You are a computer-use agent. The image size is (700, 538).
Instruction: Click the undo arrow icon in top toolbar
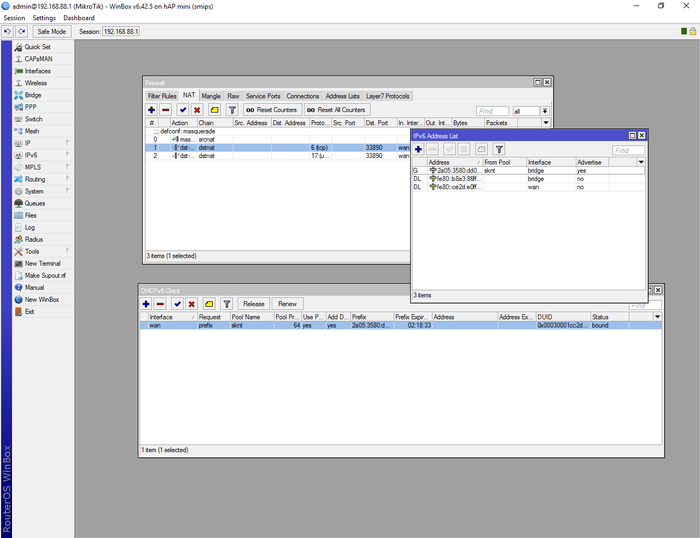tap(8, 32)
